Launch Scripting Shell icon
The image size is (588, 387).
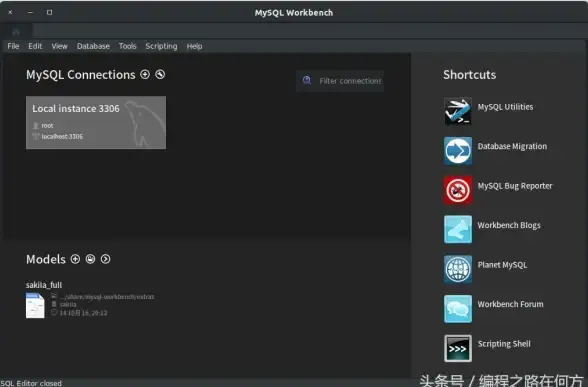pos(458,348)
